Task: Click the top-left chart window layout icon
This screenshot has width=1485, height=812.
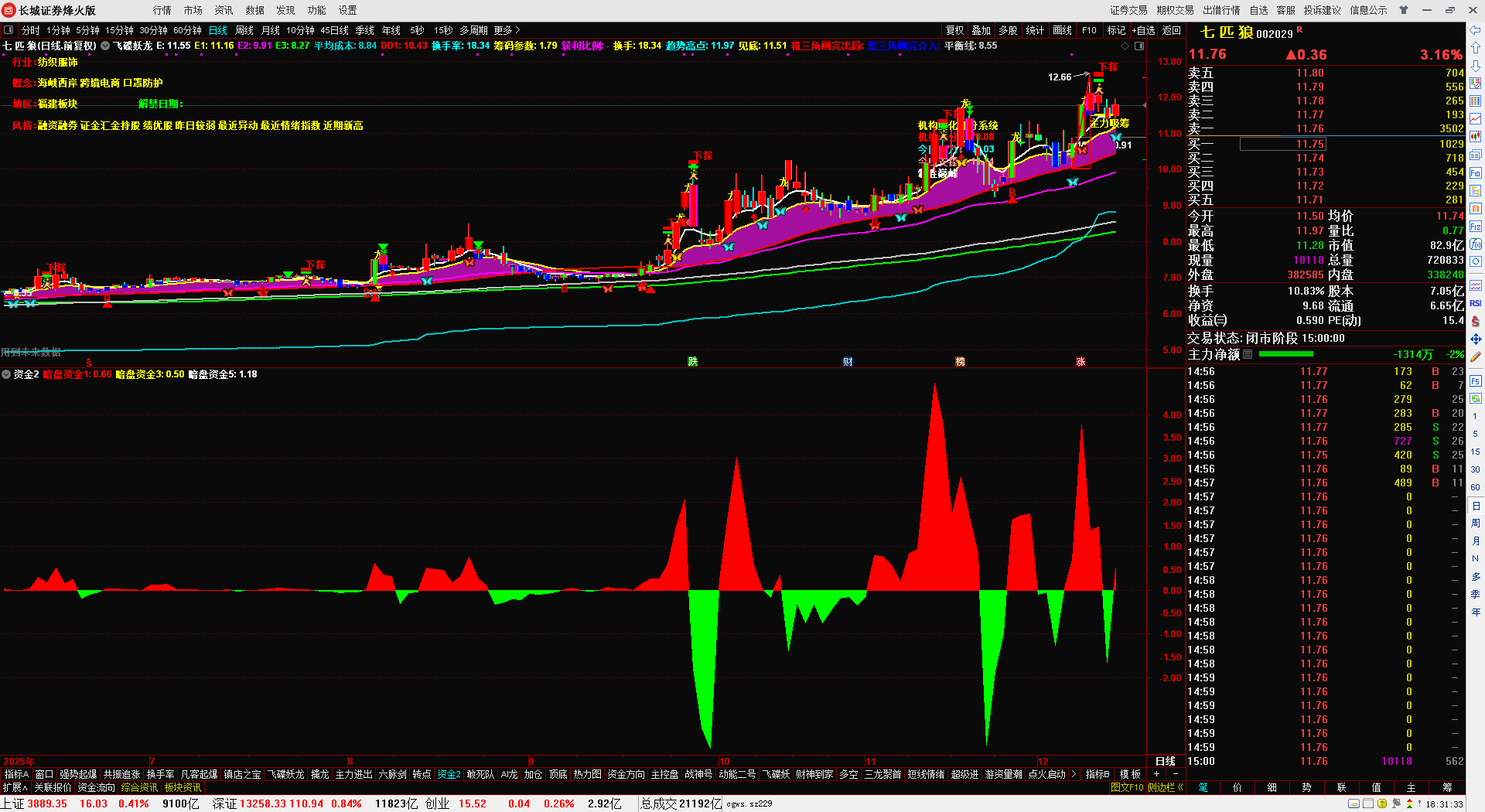Action: click(9, 30)
